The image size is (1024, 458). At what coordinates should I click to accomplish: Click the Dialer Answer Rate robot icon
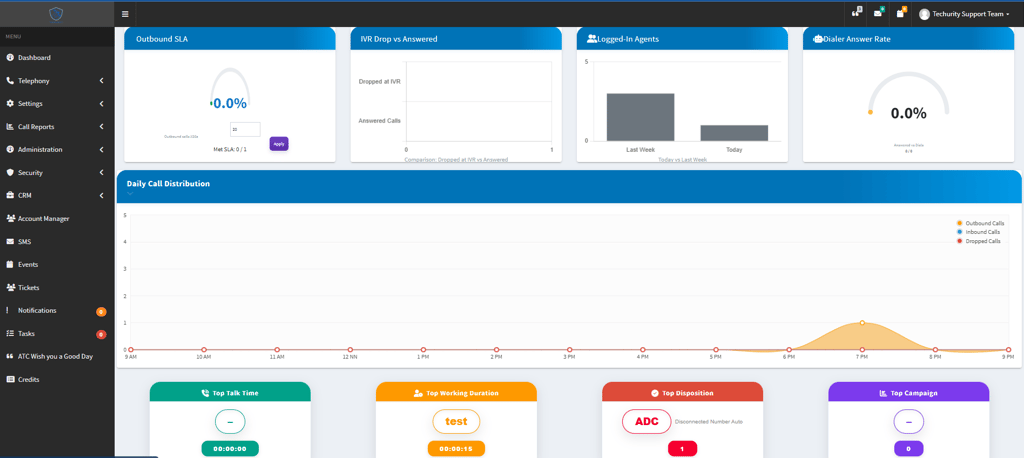pos(818,39)
